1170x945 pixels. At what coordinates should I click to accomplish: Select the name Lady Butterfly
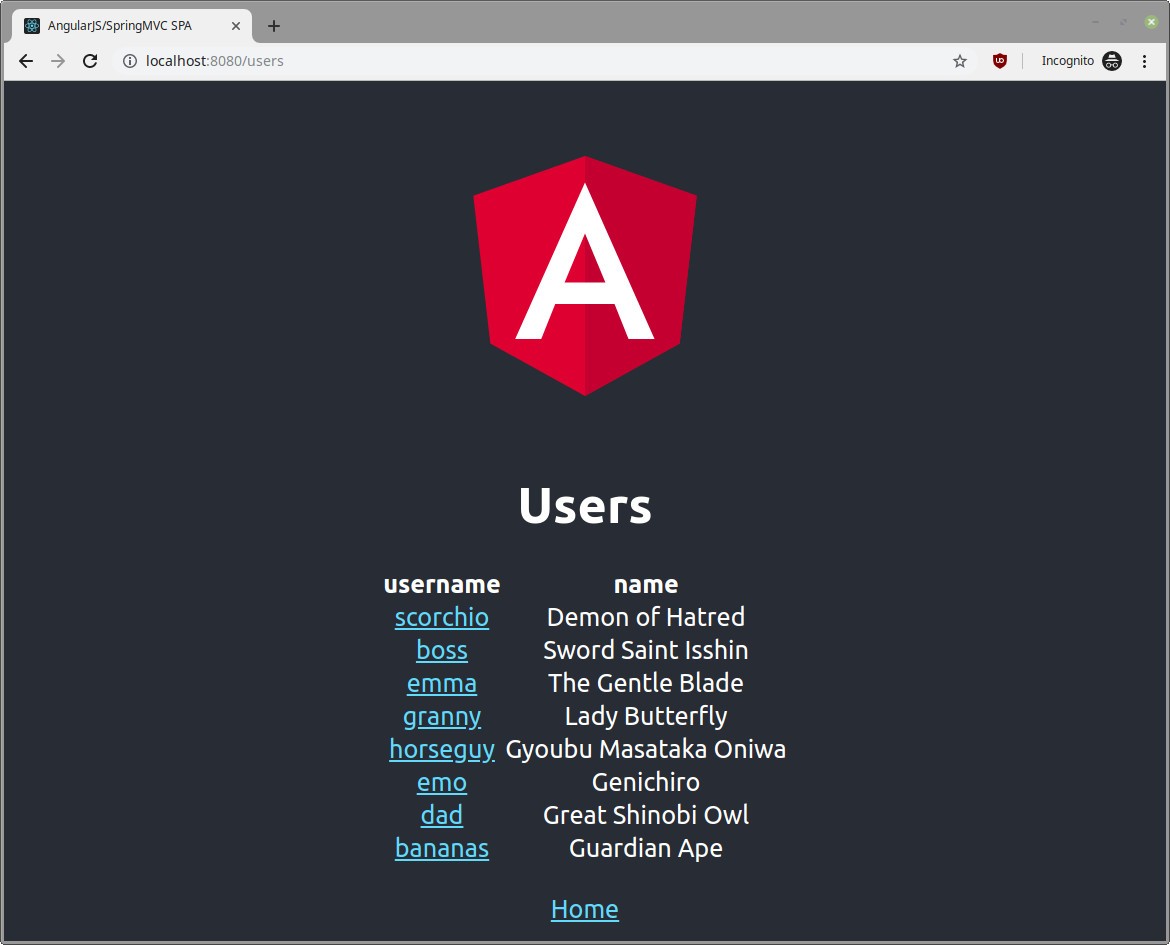pyautogui.click(x=645, y=717)
